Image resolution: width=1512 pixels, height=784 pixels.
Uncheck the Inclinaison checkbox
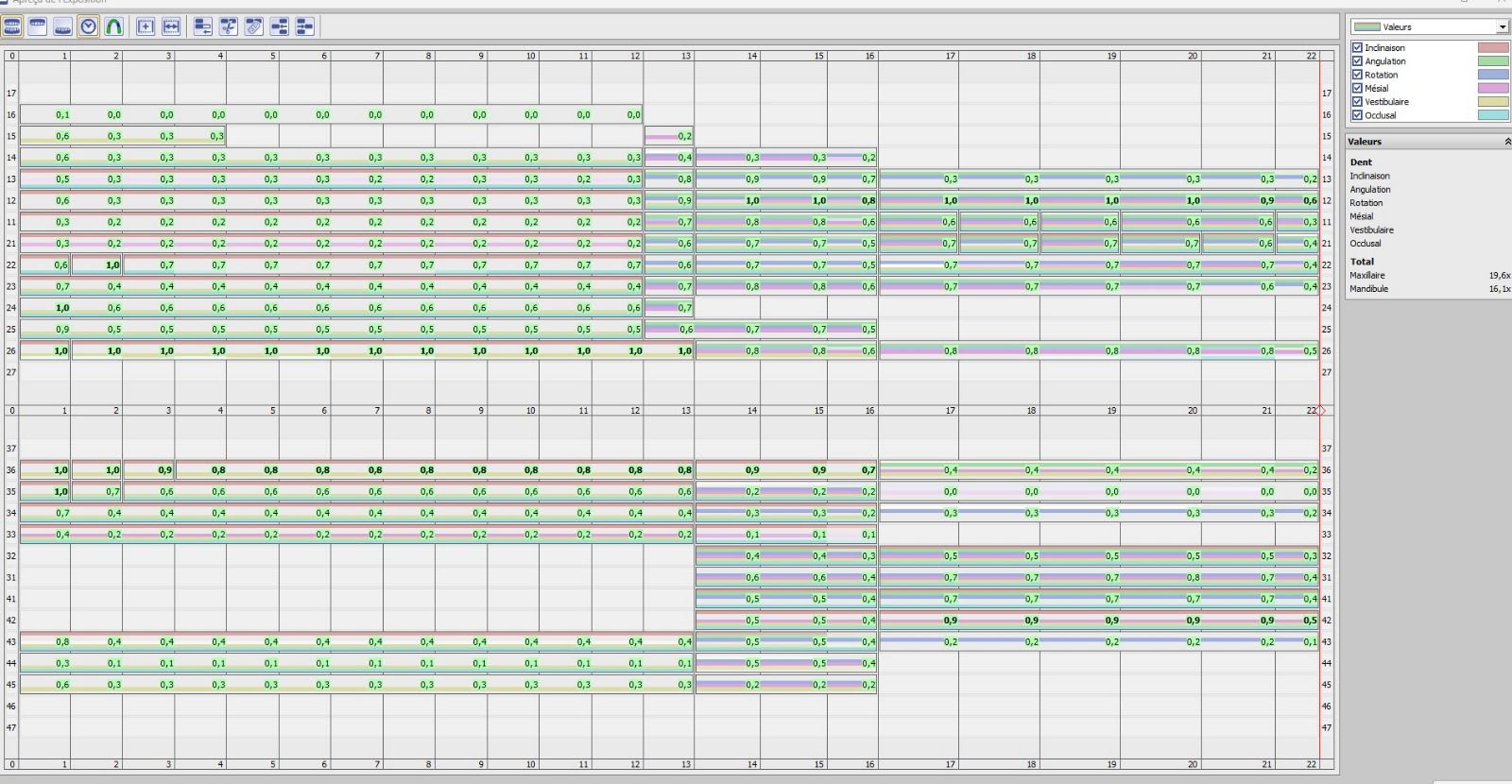tap(1357, 47)
